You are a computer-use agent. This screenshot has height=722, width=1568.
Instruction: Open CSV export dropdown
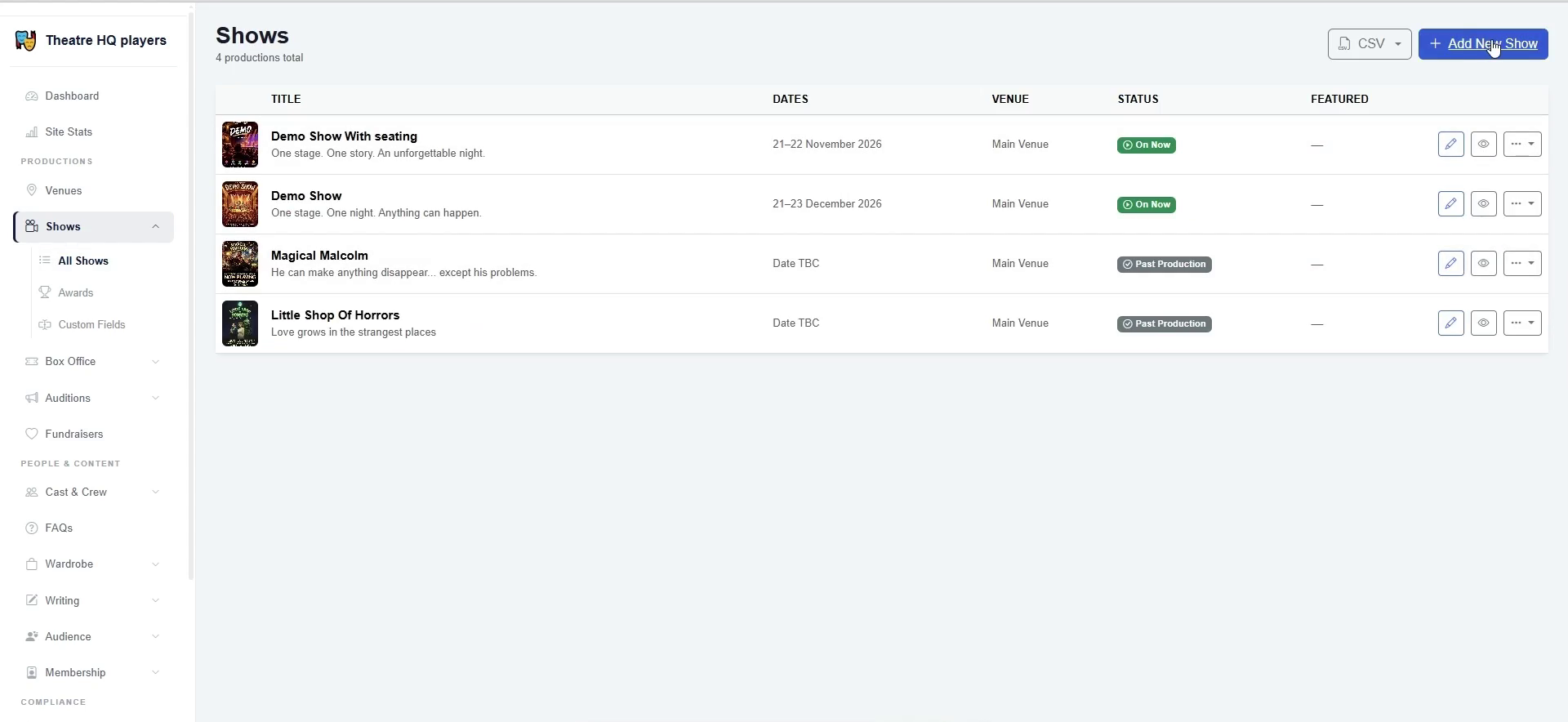tap(1370, 44)
